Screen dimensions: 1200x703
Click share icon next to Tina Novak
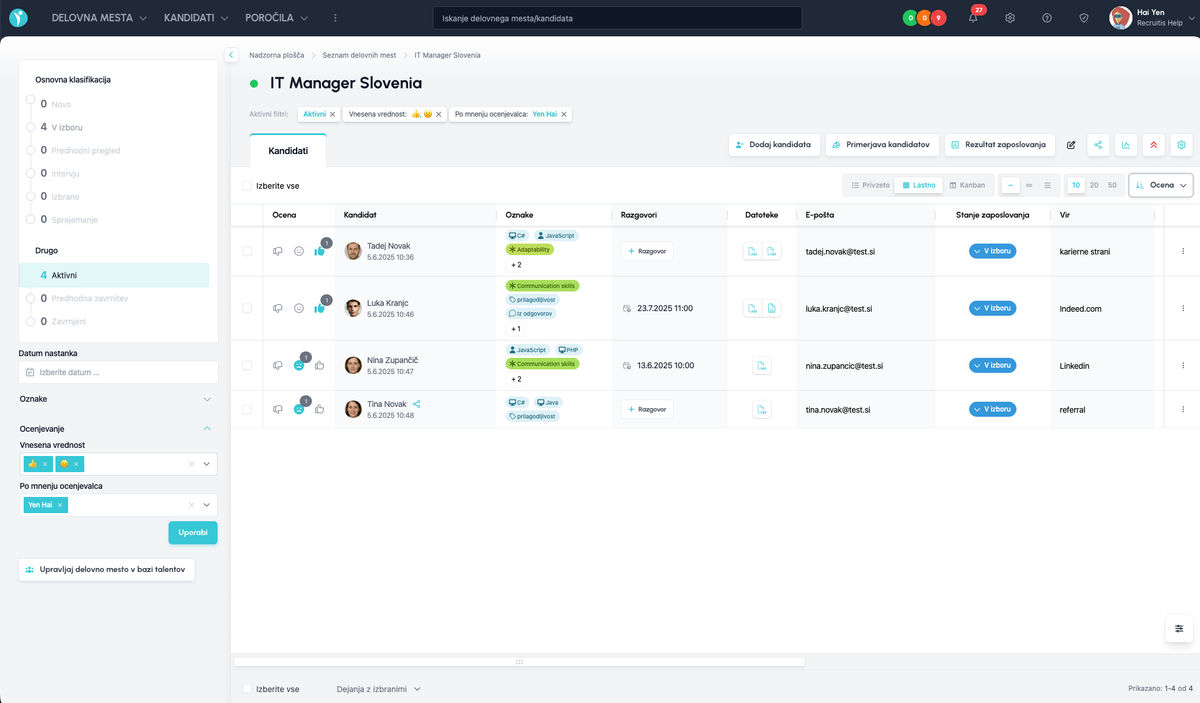coord(417,404)
